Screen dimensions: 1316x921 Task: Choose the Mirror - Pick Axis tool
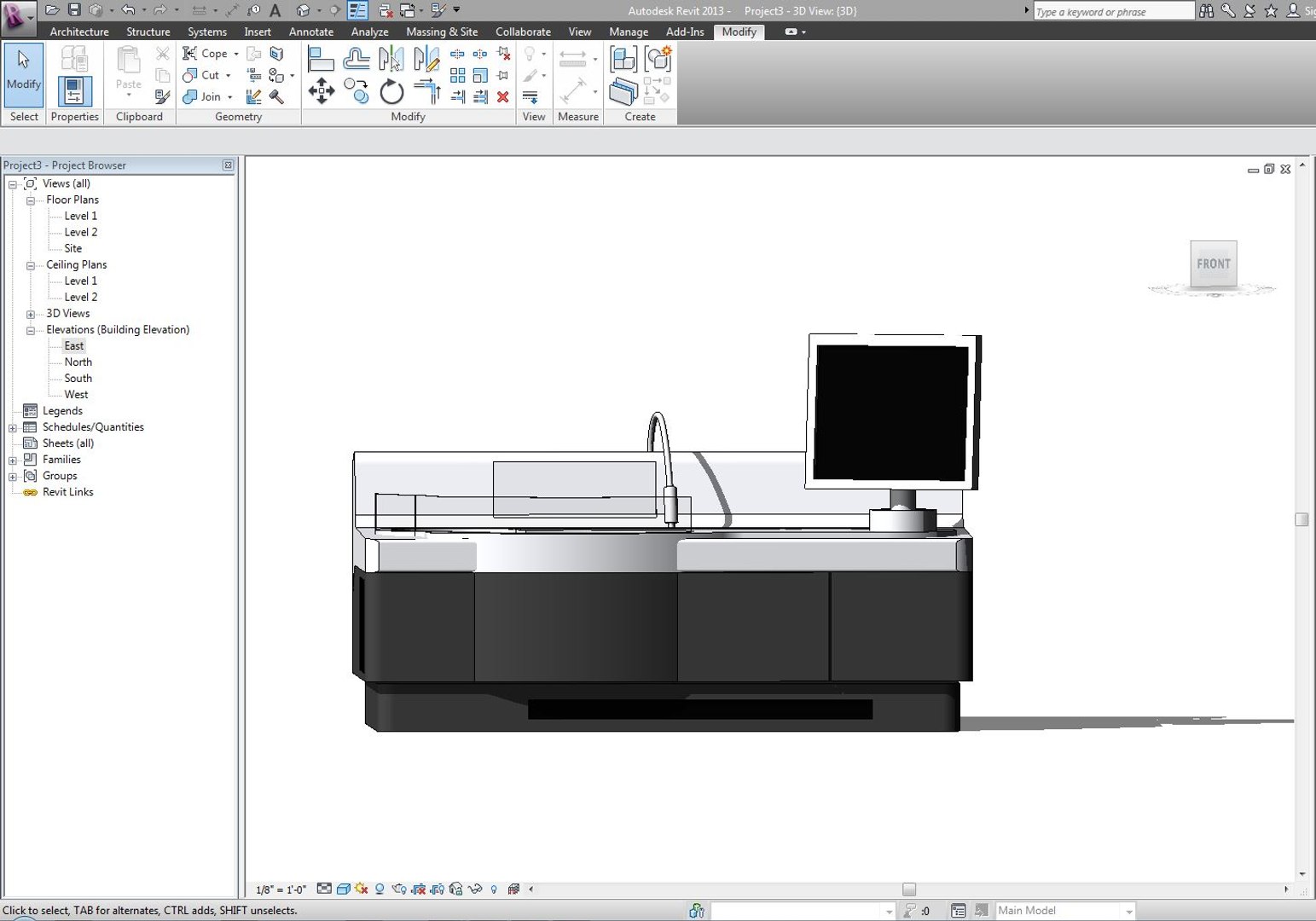391,59
